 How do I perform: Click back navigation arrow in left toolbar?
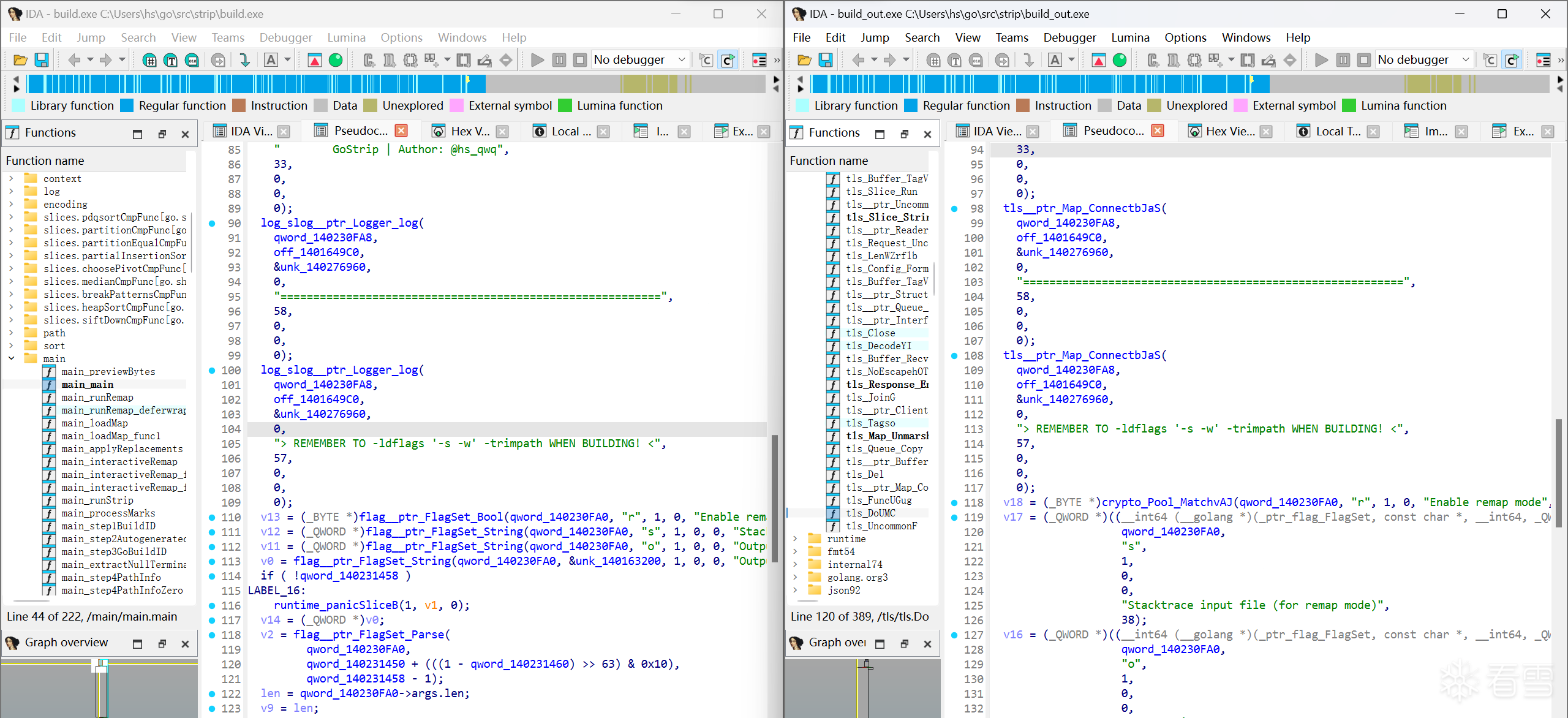coord(74,60)
